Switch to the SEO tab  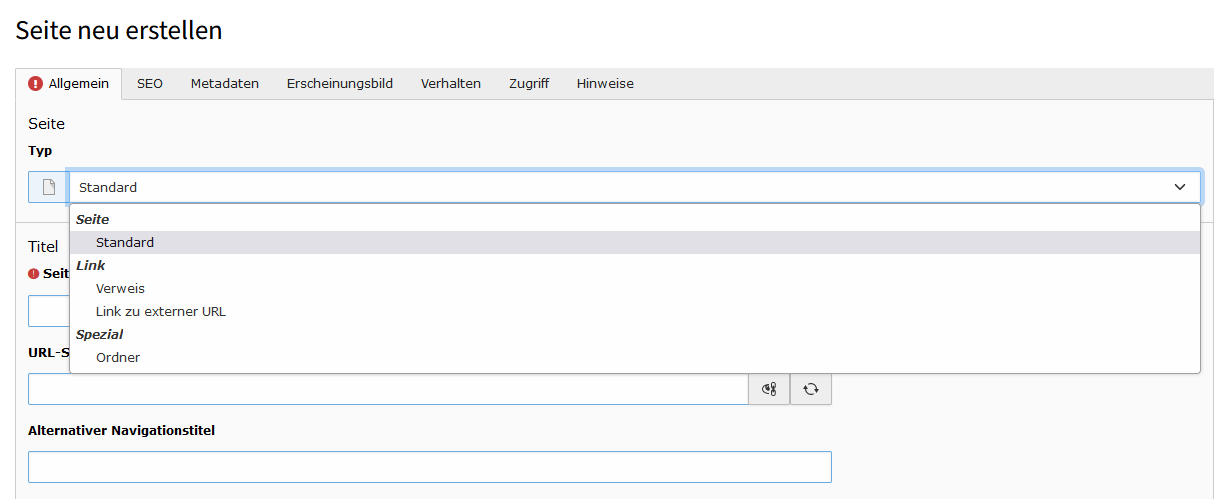coord(150,84)
